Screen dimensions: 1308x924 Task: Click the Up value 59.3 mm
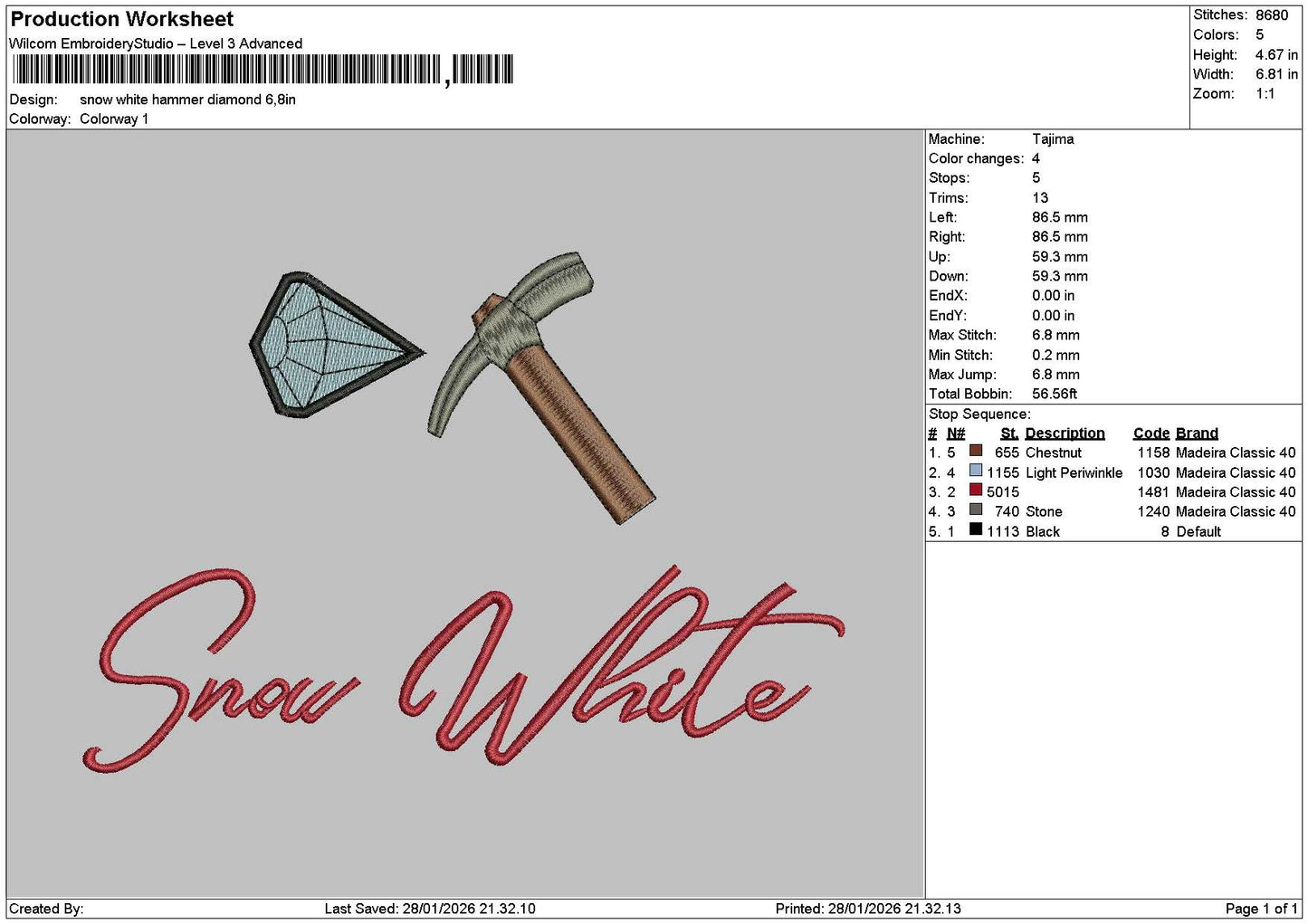tap(1060, 257)
